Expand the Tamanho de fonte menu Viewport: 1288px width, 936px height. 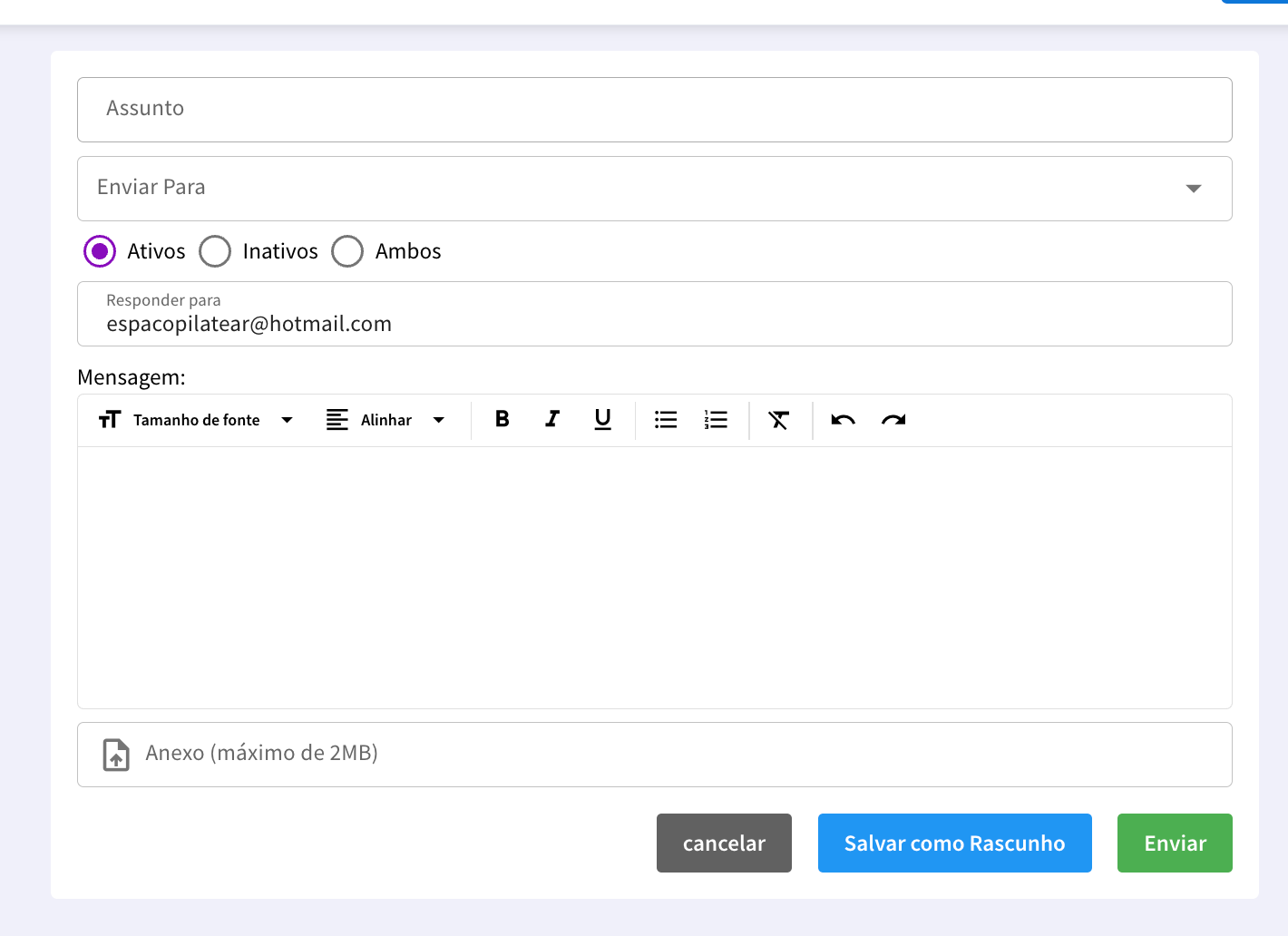pos(196,420)
